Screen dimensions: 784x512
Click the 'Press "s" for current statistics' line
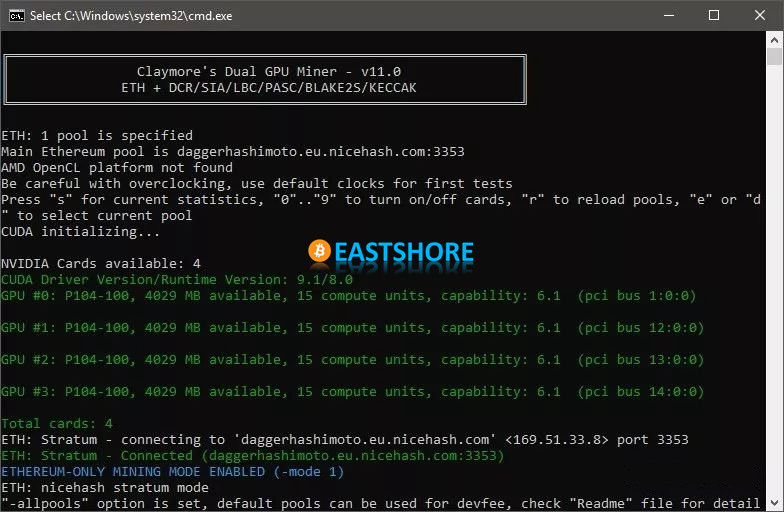[x=381, y=200]
